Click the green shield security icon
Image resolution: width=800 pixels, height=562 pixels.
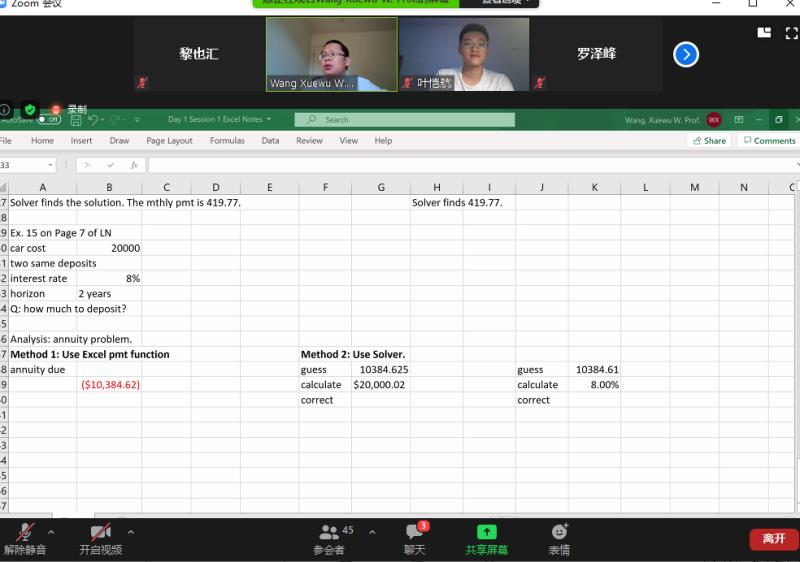(x=30, y=109)
